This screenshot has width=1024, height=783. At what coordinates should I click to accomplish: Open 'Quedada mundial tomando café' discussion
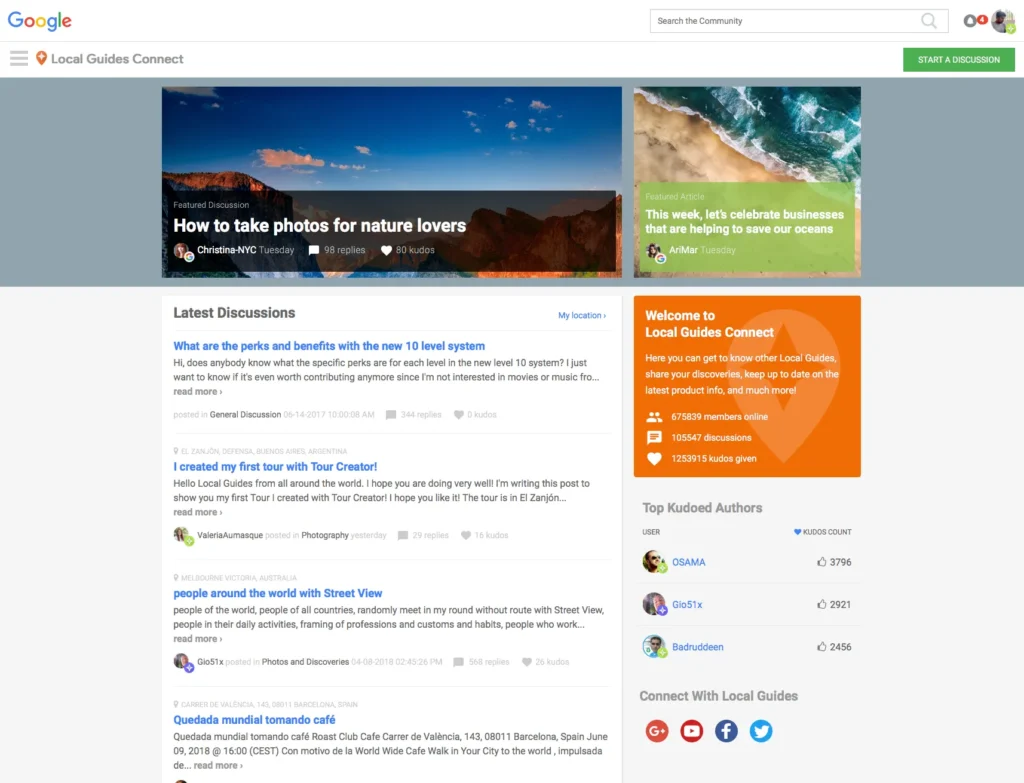254,720
